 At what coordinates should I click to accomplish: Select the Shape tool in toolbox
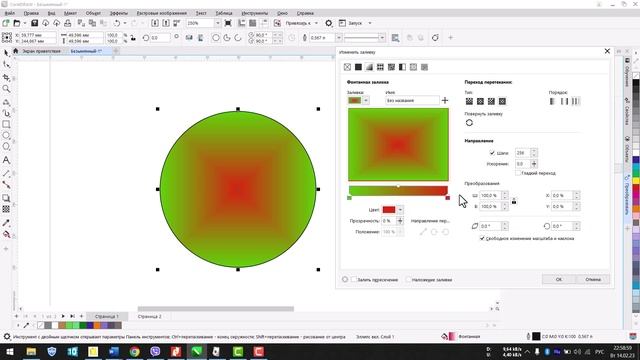click(x=6, y=64)
